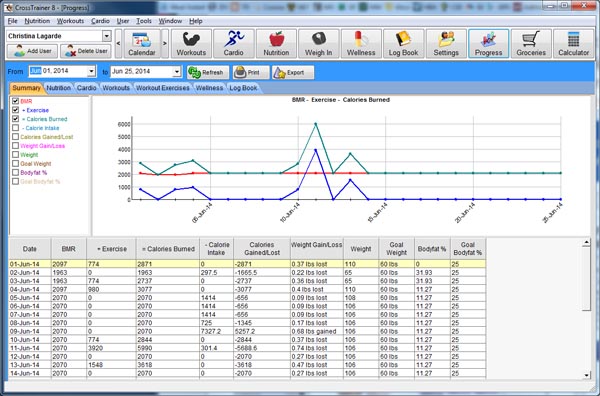Click the 0.68 lbs gained cell
The width and height of the screenshot is (600, 396).
click(x=316, y=331)
